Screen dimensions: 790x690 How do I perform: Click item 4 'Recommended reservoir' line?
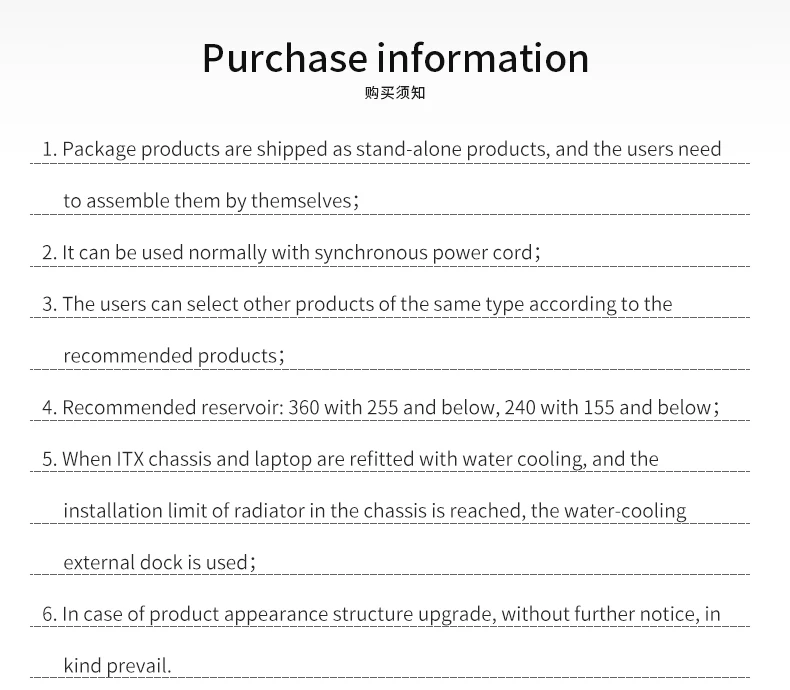click(381, 407)
